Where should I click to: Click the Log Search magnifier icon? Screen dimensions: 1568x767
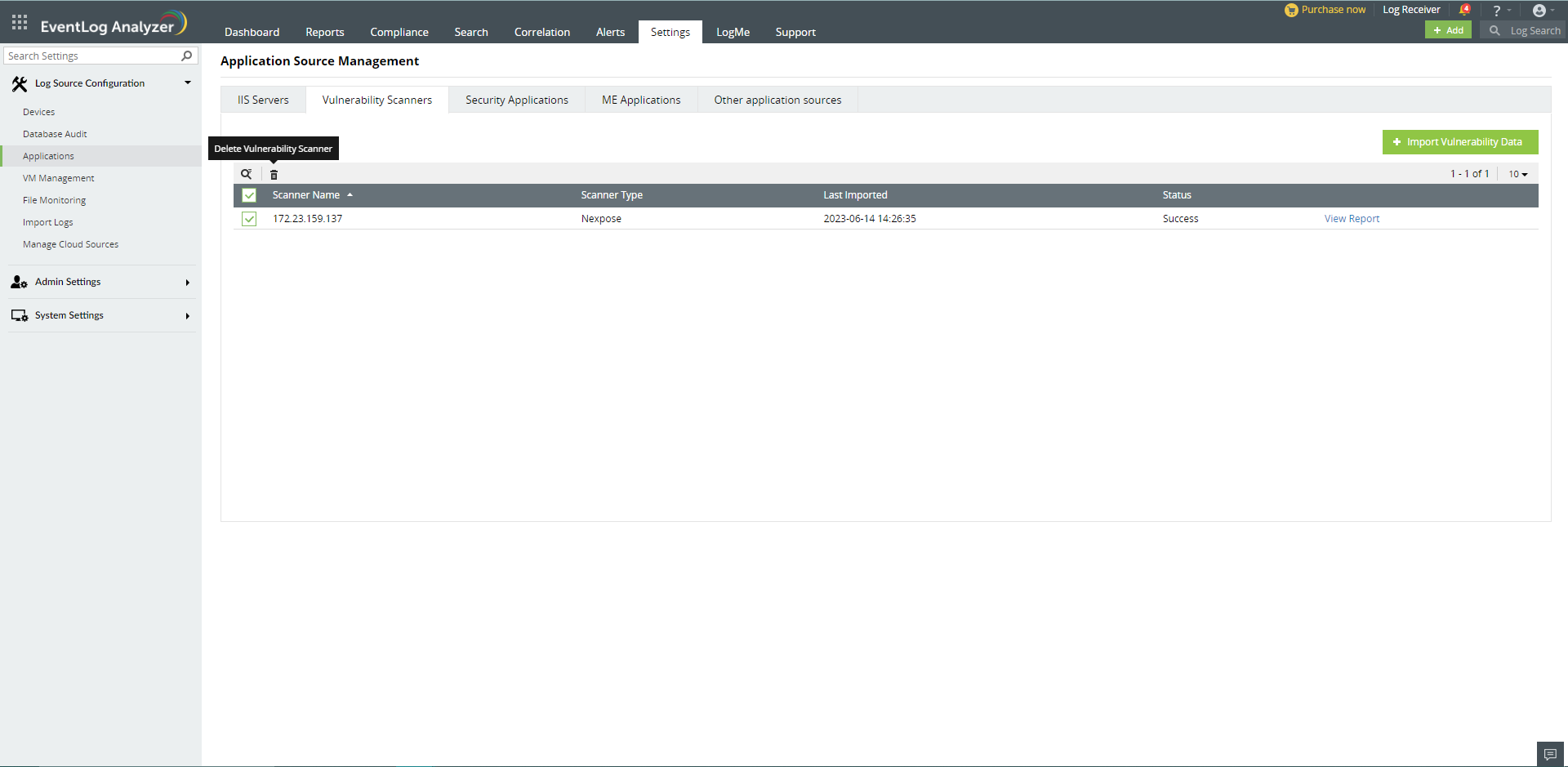tap(1494, 30)
